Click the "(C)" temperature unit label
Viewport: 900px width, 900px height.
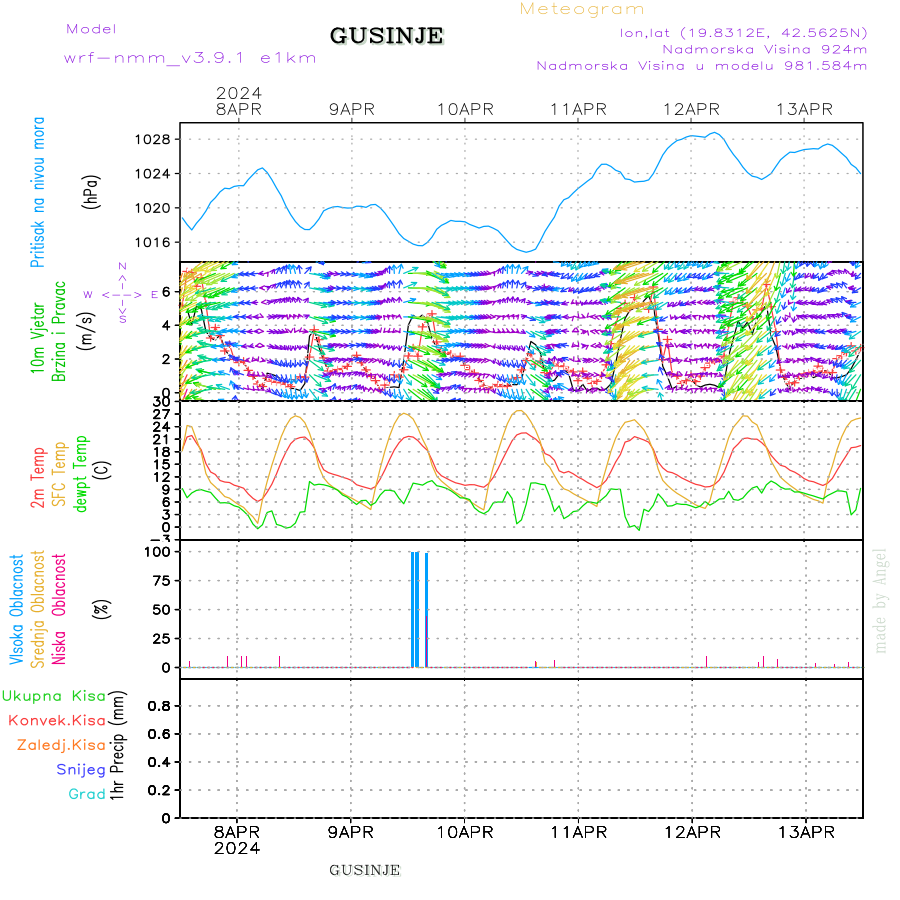[103, 470]
